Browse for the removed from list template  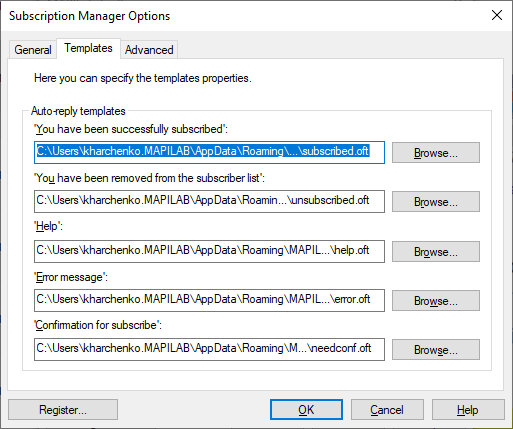click(x=436, y=202)
